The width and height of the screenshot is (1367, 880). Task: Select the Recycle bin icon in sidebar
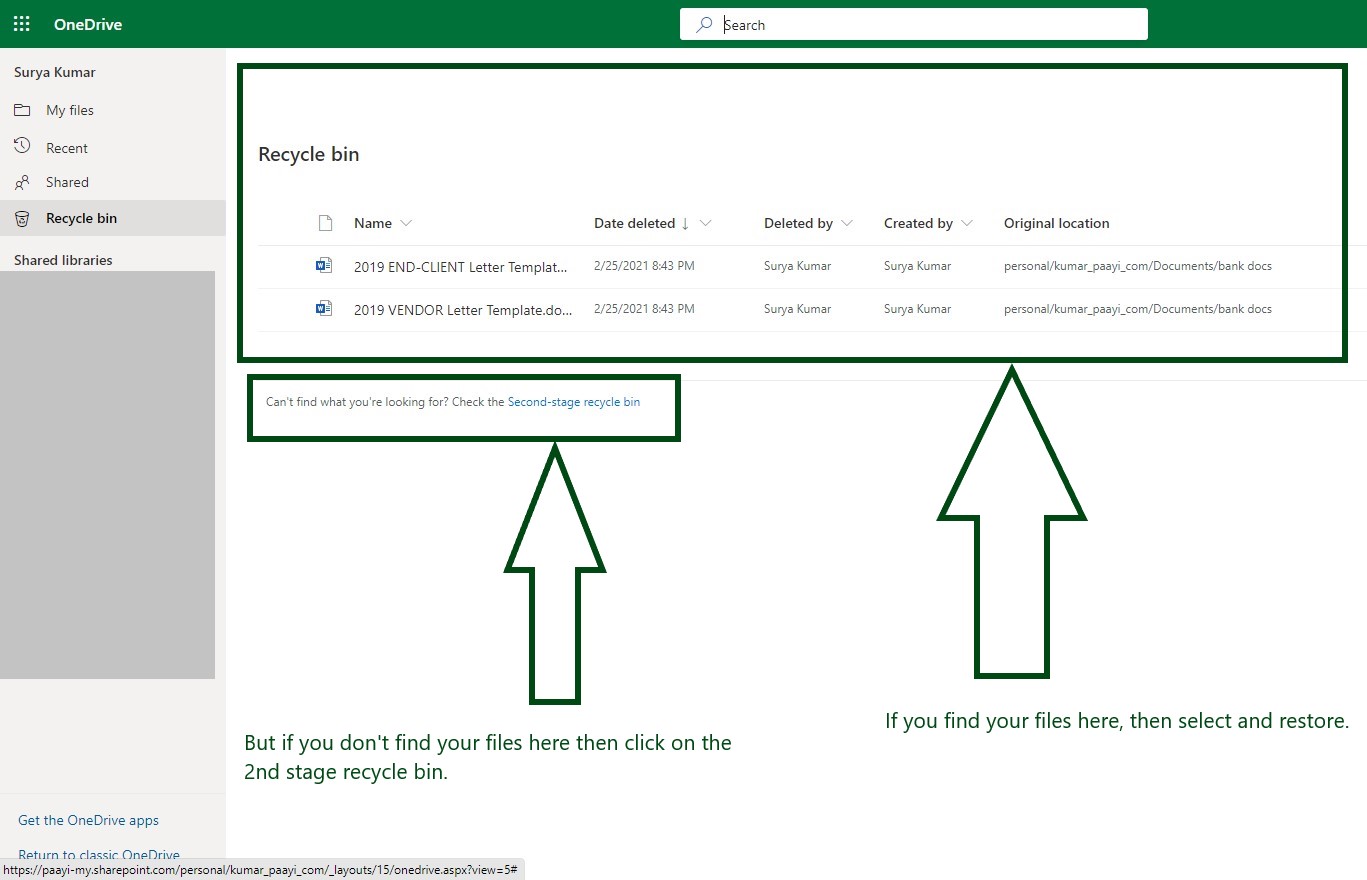pos(21,218)
